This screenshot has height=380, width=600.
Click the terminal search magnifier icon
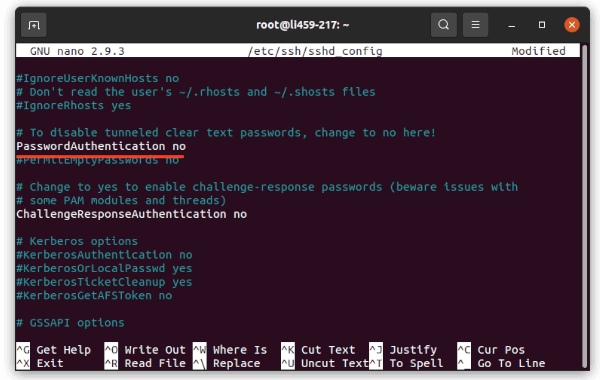click(x=443, y=25)
